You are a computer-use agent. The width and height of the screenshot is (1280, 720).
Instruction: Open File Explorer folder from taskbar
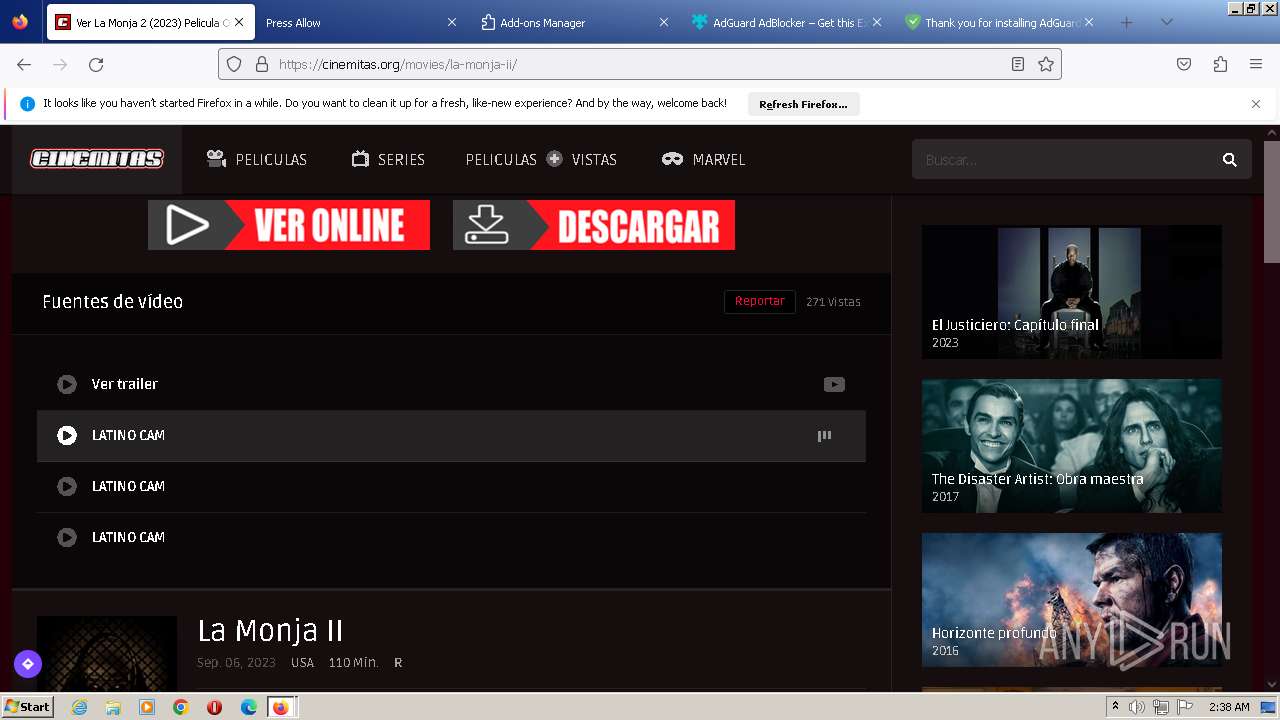[113, 707]
